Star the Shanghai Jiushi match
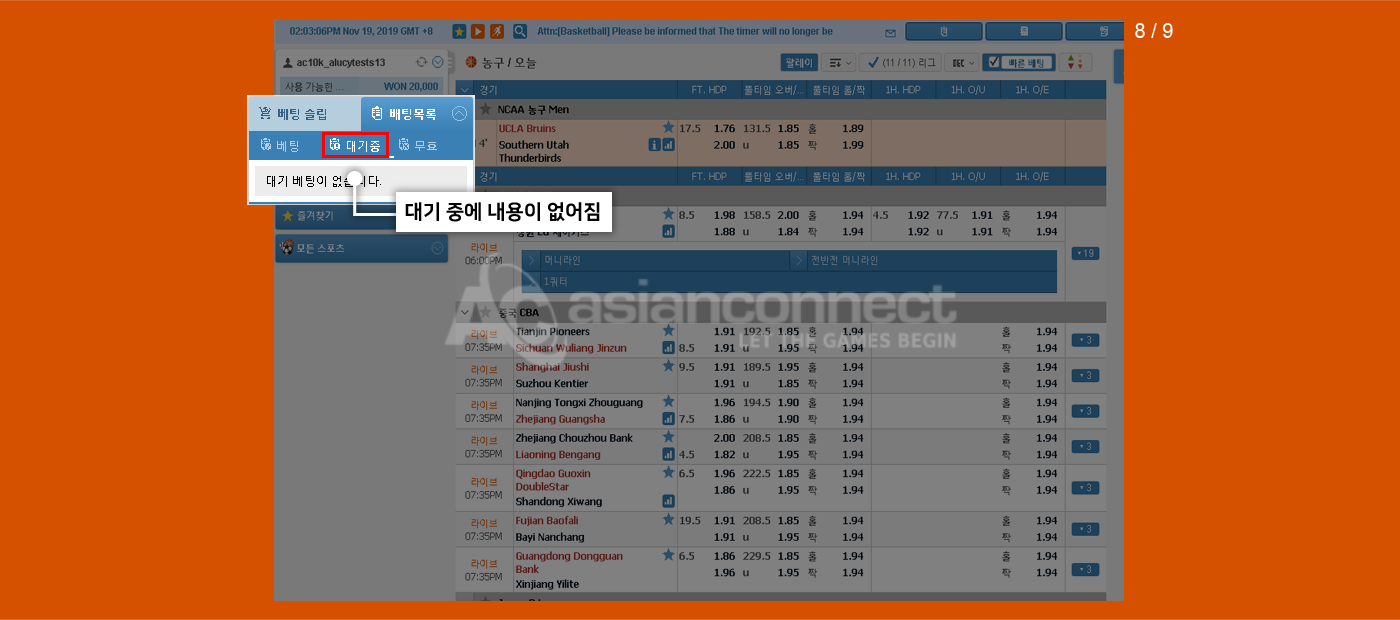Image resolution: width=1400 pixels, height=620 pixels. [668, 366]
